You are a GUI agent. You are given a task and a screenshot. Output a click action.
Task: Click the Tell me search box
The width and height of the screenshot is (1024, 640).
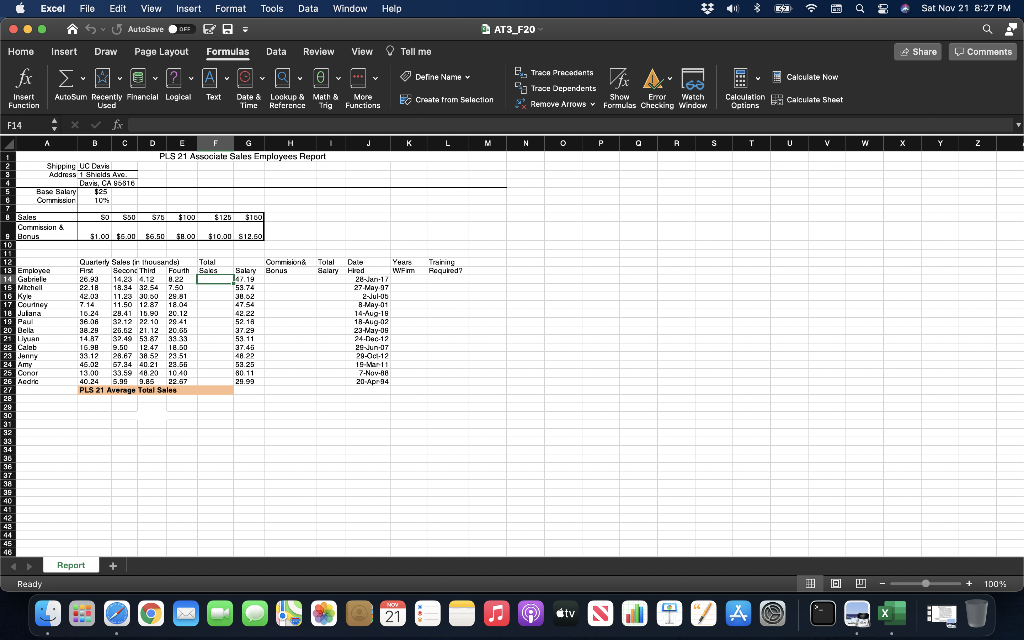[x=409, y=52]
